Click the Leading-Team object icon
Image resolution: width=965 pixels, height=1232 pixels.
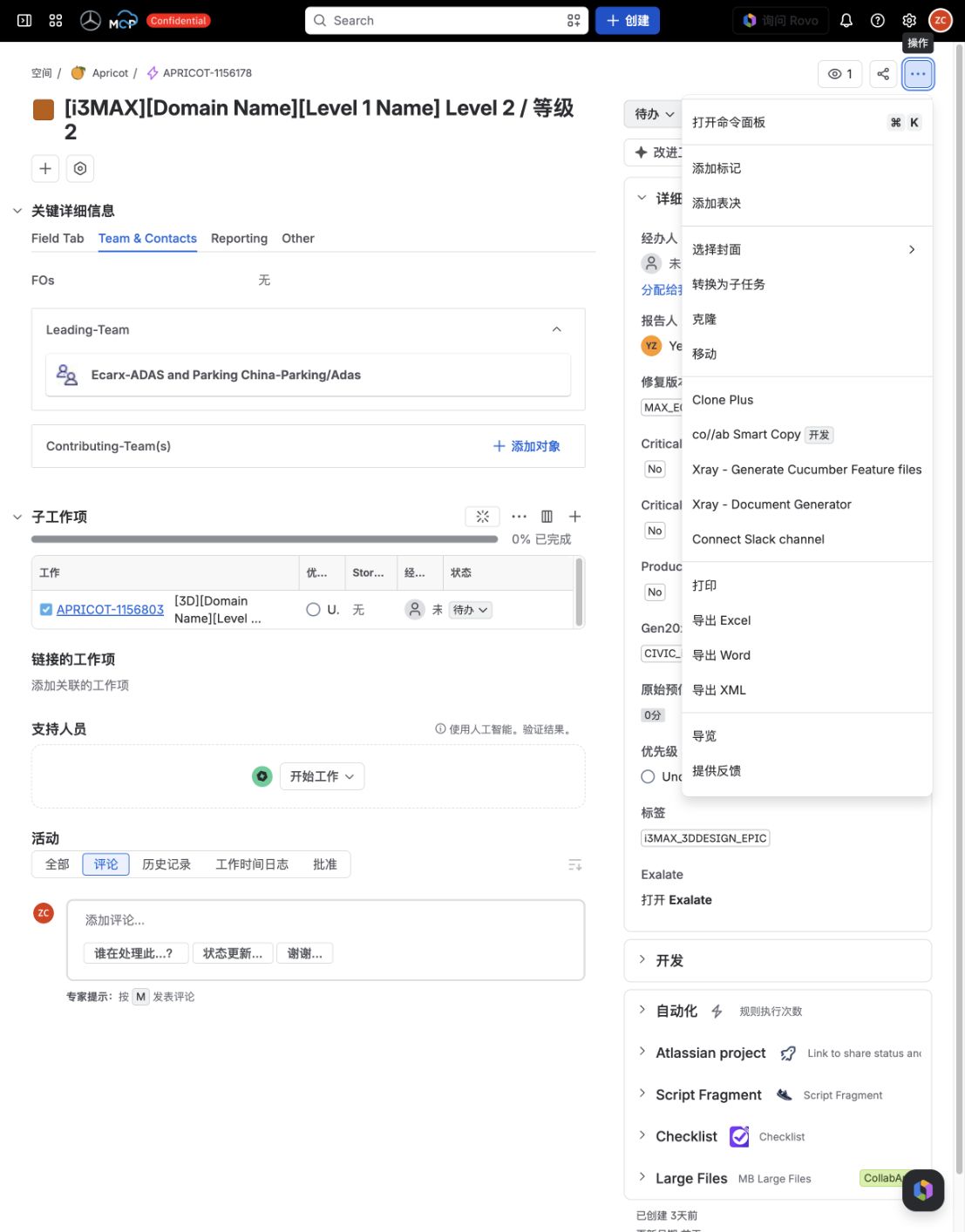pyautogui.click(x=67, y=375)
